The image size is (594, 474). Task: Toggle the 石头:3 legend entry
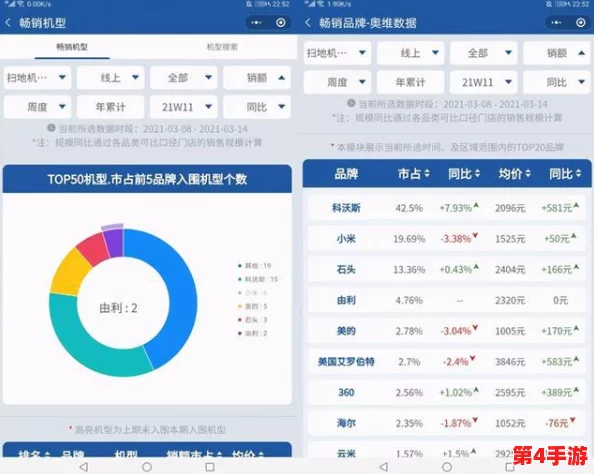252,320
